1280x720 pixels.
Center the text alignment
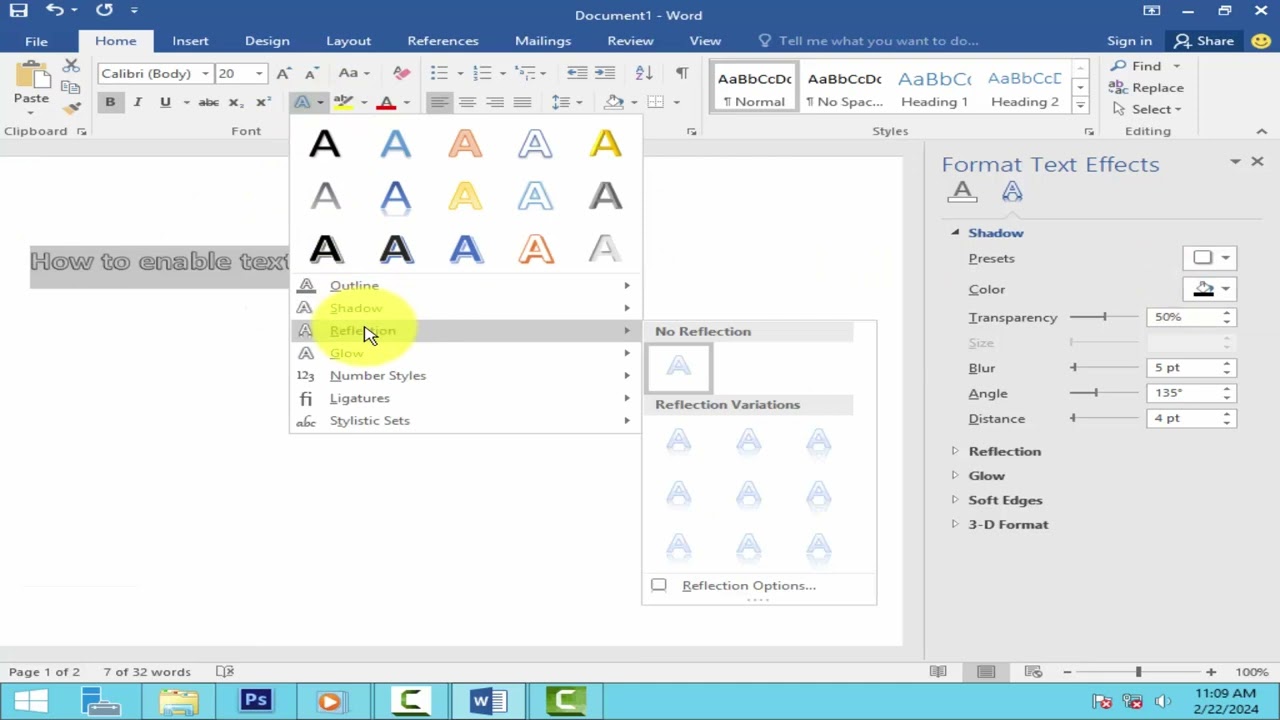click(x=467, y=102)
